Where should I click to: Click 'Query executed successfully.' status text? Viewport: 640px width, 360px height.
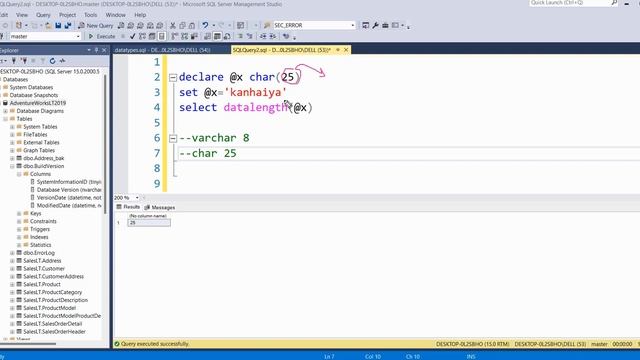[x=155, y=344]
